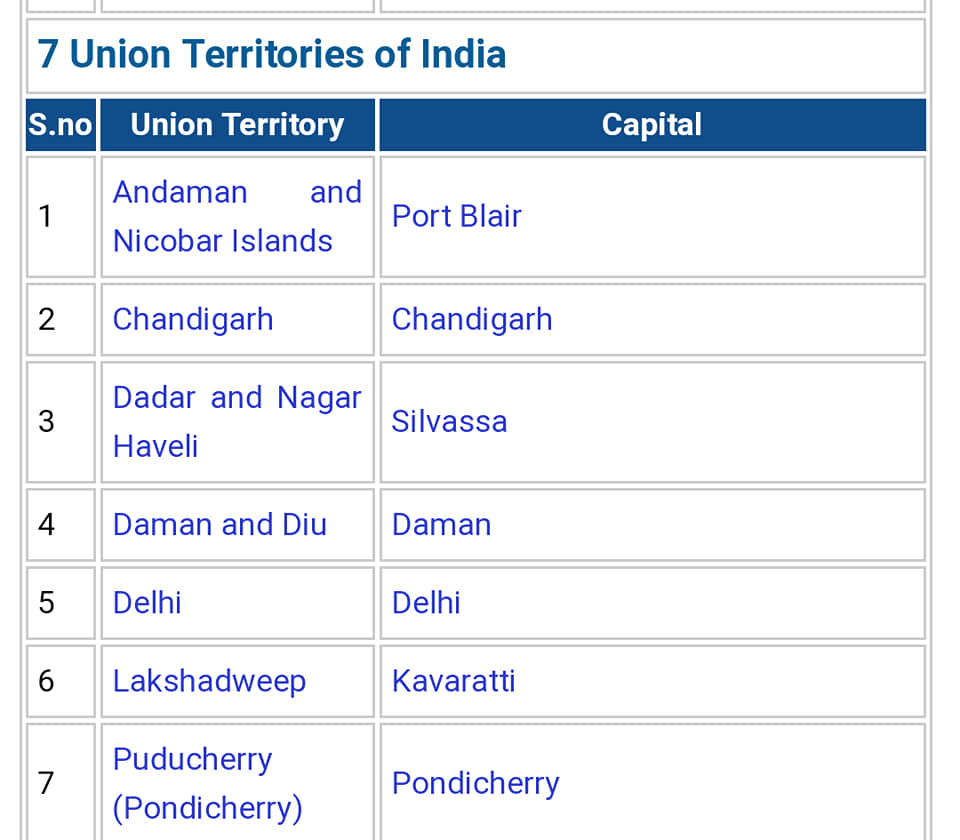Open the Kavaratti capital link

(454, 681)
